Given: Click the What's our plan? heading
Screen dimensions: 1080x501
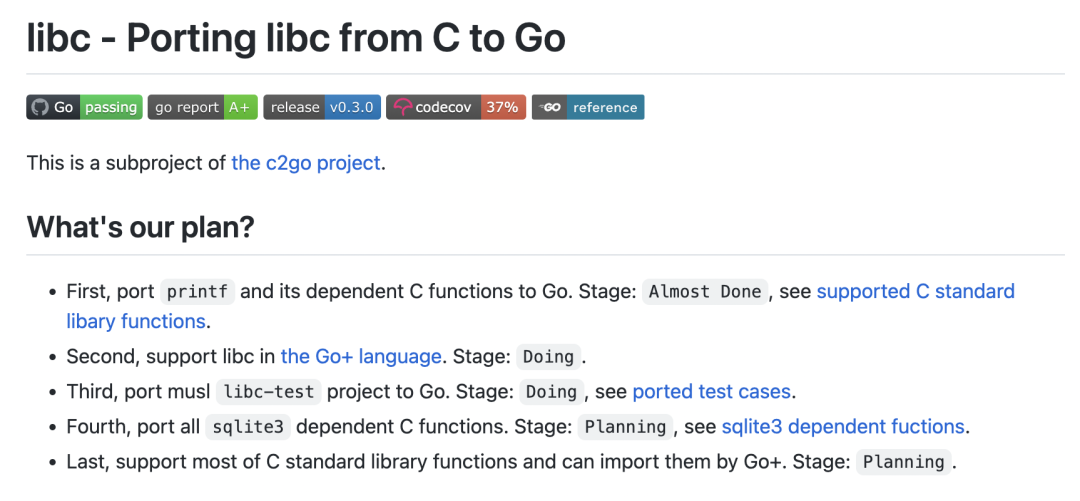Looking at the screenshot, I should pos(141,227).
